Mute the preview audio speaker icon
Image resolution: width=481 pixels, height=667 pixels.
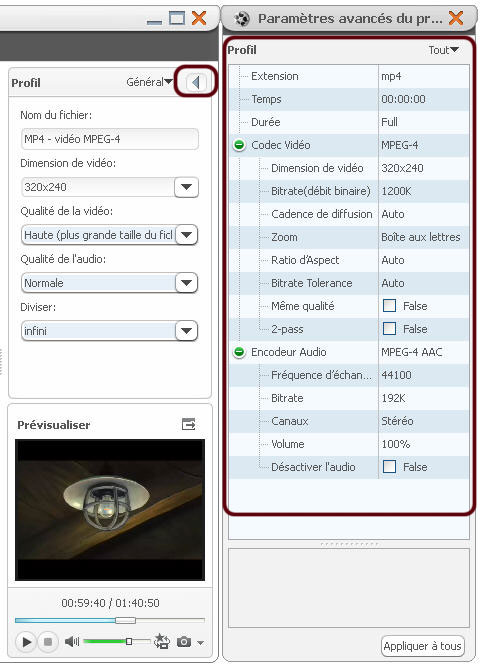(71, 641)
